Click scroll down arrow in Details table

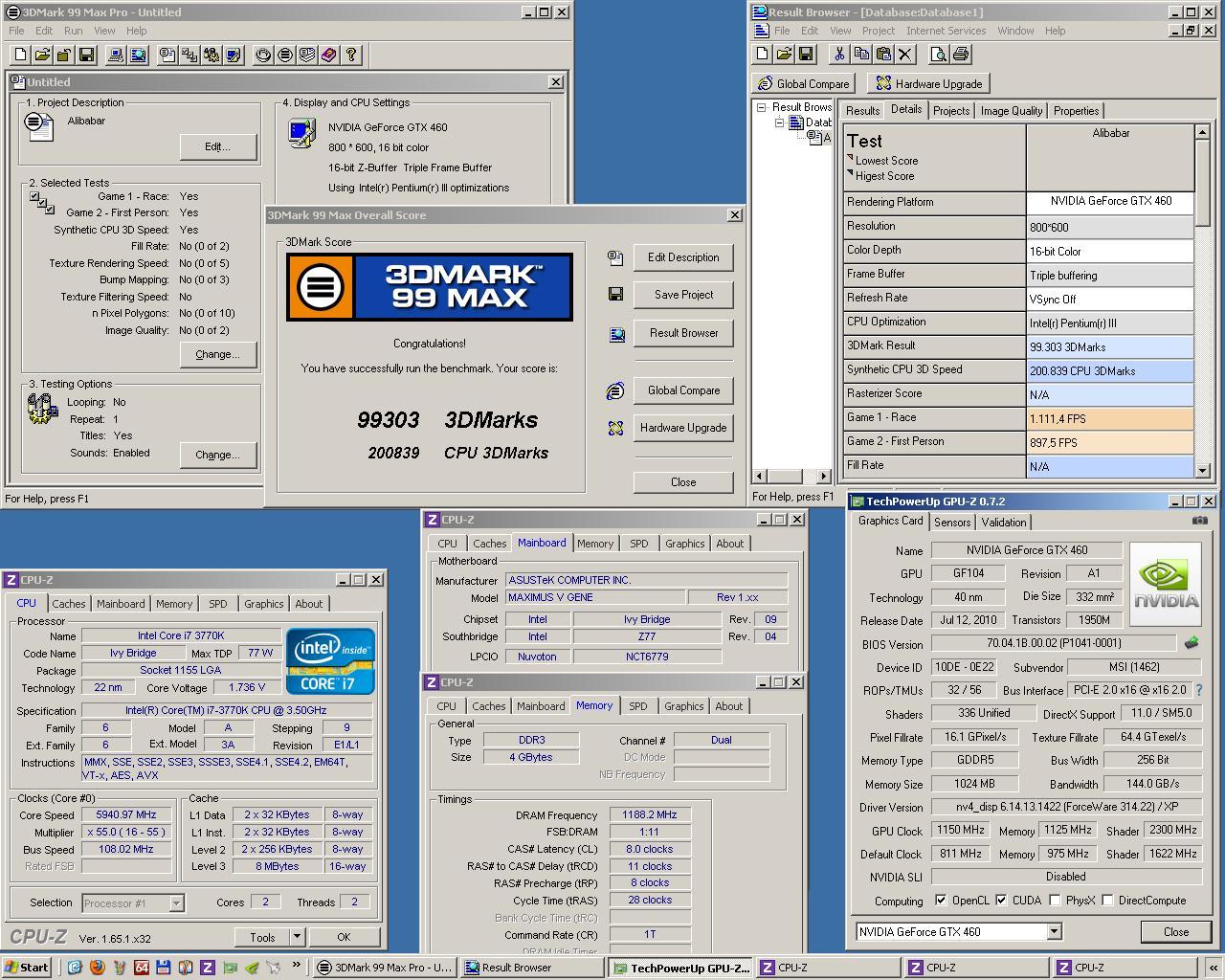pos(1202,469)
